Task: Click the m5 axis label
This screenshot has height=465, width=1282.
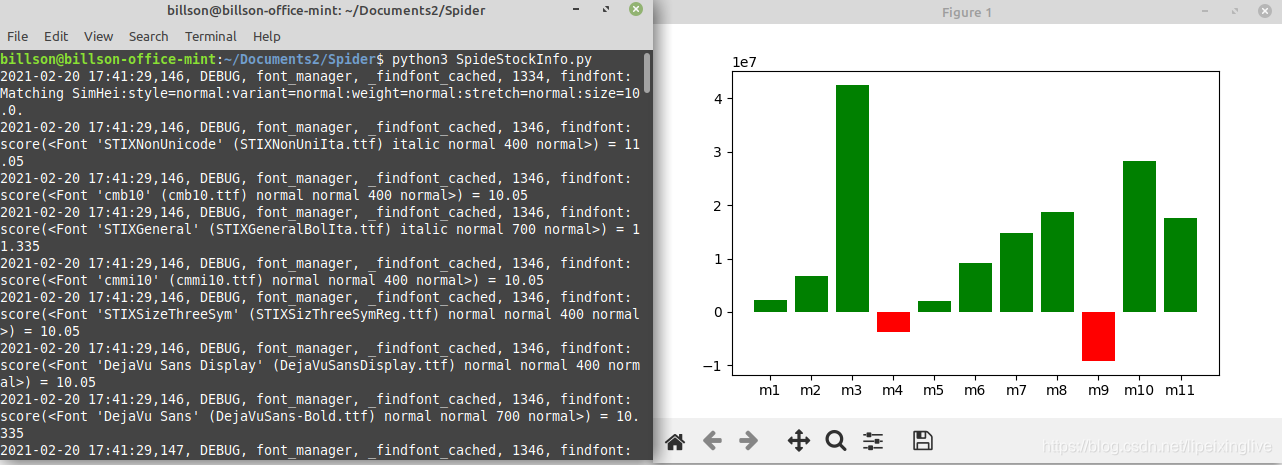Action: click(x=934, y=390)
